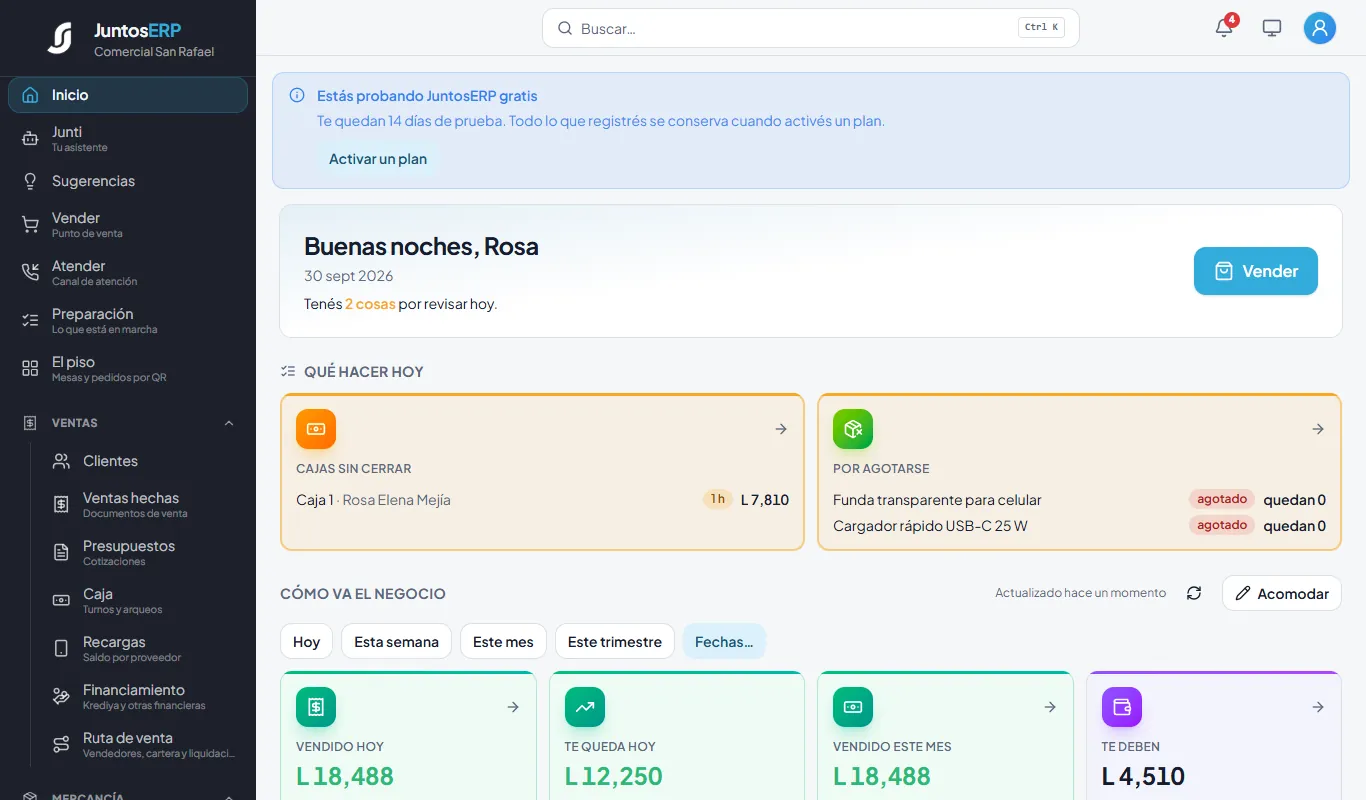The width and height of the screenshot is (1366, 800).
Task: Open arrow on Te deben card
Action: [1318, 707]
